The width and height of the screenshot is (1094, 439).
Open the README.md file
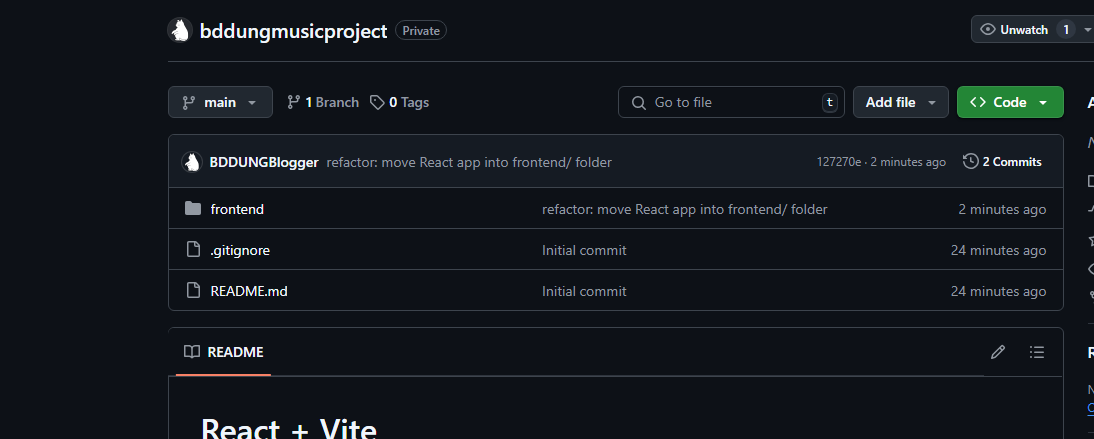(x=249, y=292)
